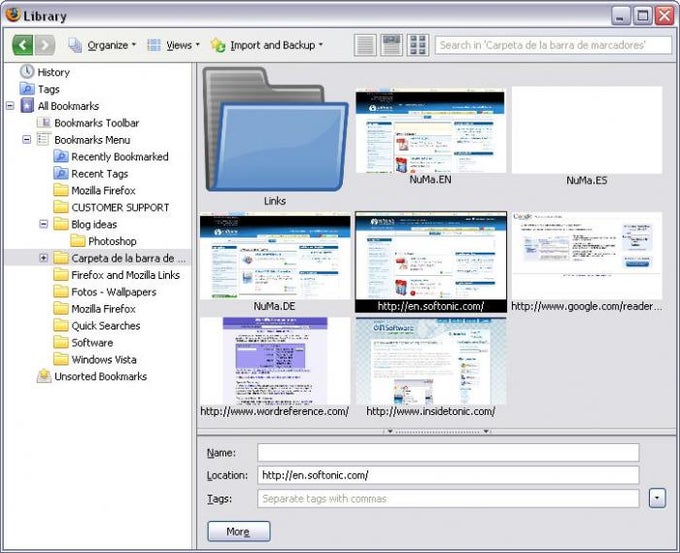Expand the tags selector dropdown arrow
The height and width of the screenshot is (553, 680).
pos(657,498)
